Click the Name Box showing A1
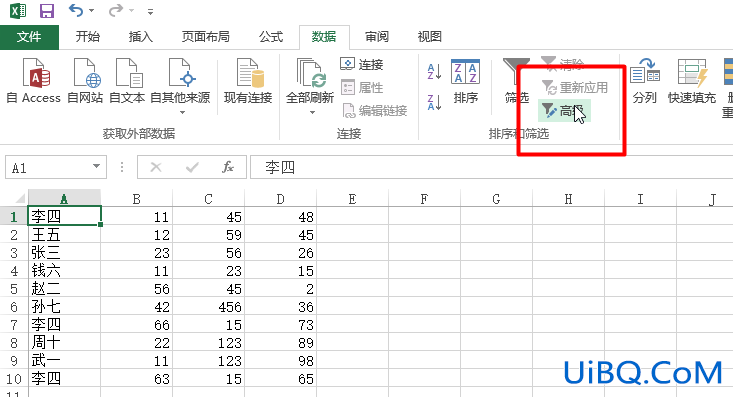Viewport: 733px width, 397px height. pyautogui.click(x=47, y=167)
